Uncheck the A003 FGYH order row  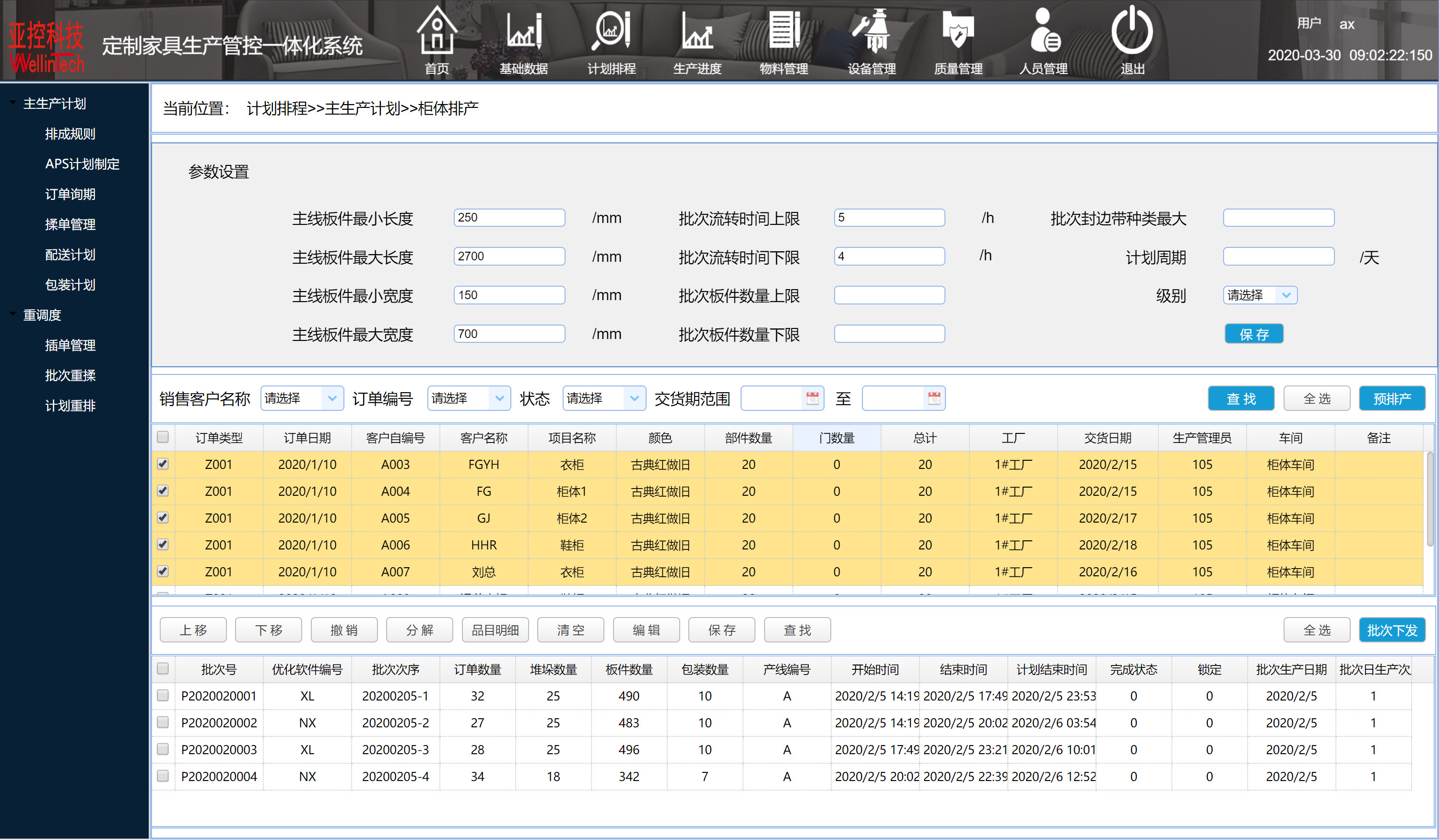pyautogui.click(x=163, y=464)
